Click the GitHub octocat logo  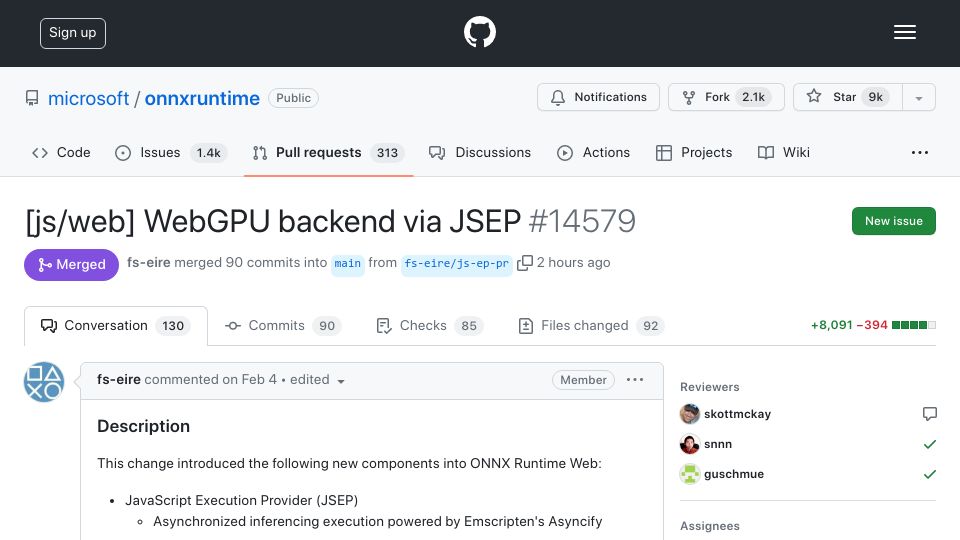click(x=479, y=32)
